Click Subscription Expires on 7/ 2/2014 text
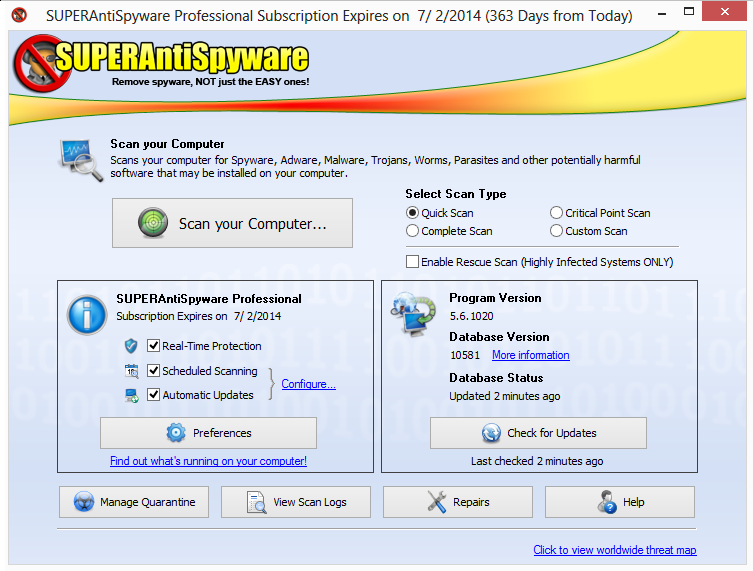 199,316
